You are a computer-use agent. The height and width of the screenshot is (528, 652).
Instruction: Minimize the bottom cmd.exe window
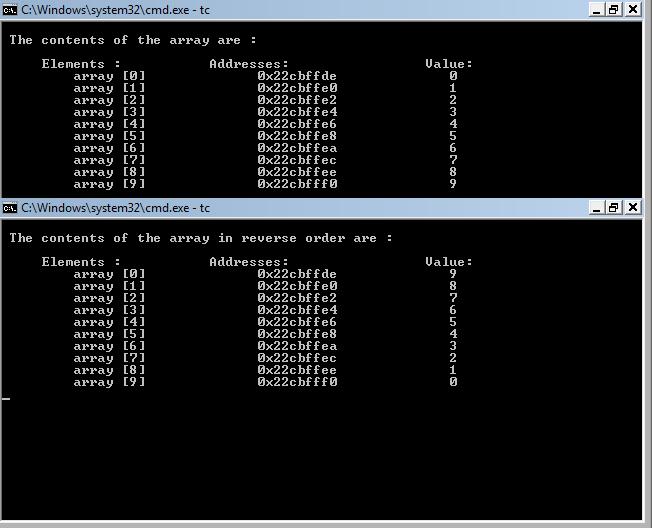pos(596,208)
